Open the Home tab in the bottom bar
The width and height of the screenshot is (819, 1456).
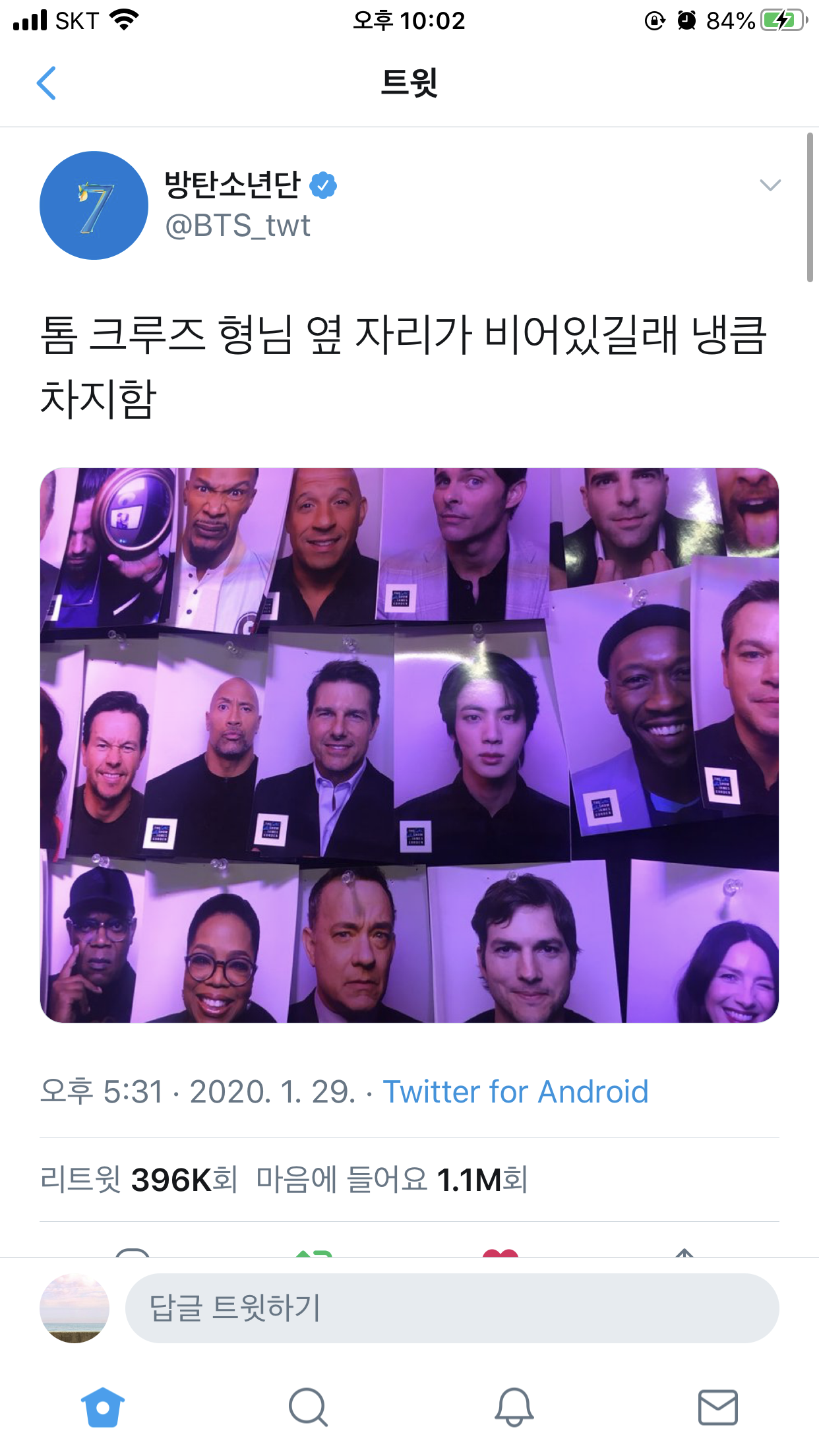102,1407
